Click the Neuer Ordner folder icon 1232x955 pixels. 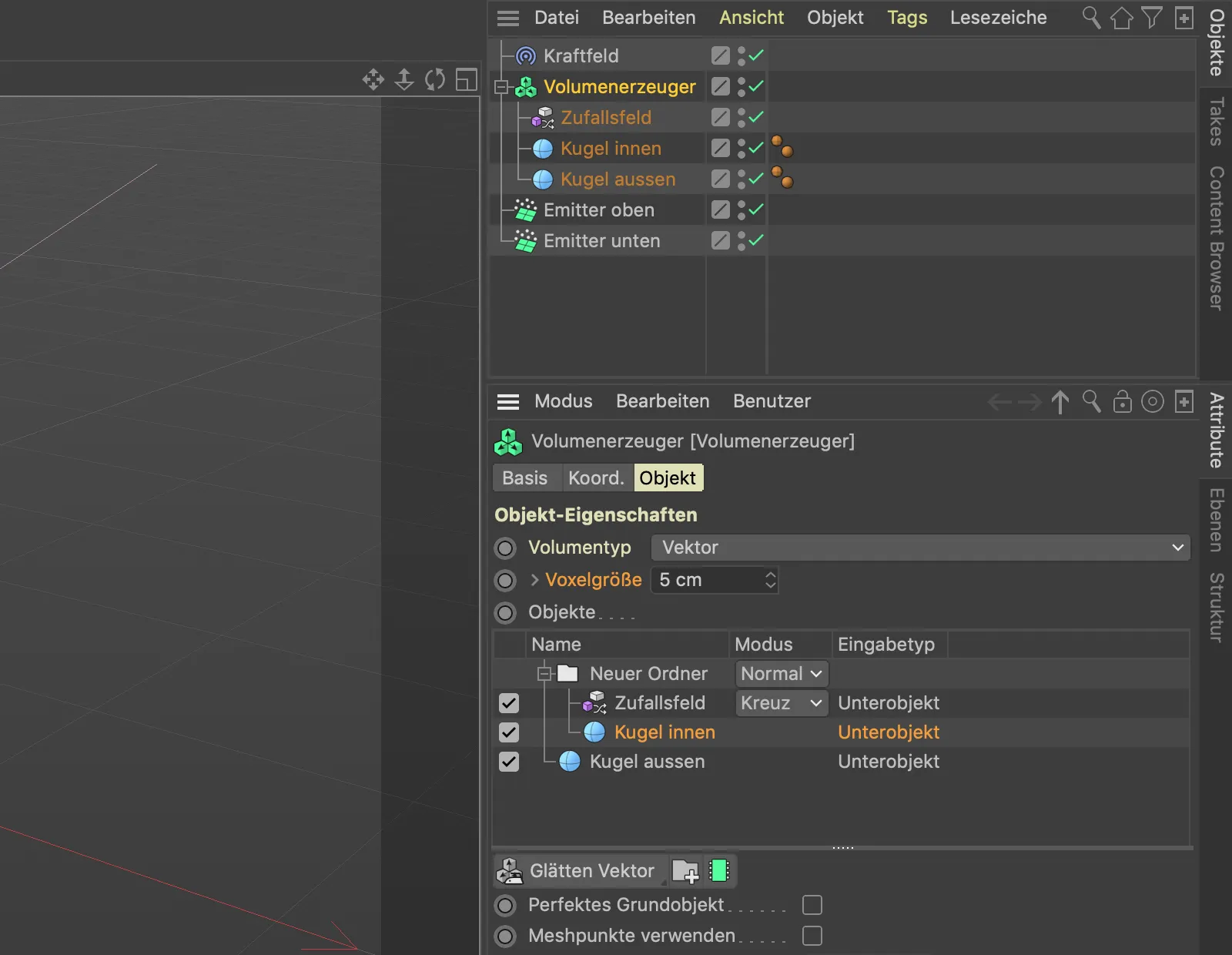(x=567, y=673)
